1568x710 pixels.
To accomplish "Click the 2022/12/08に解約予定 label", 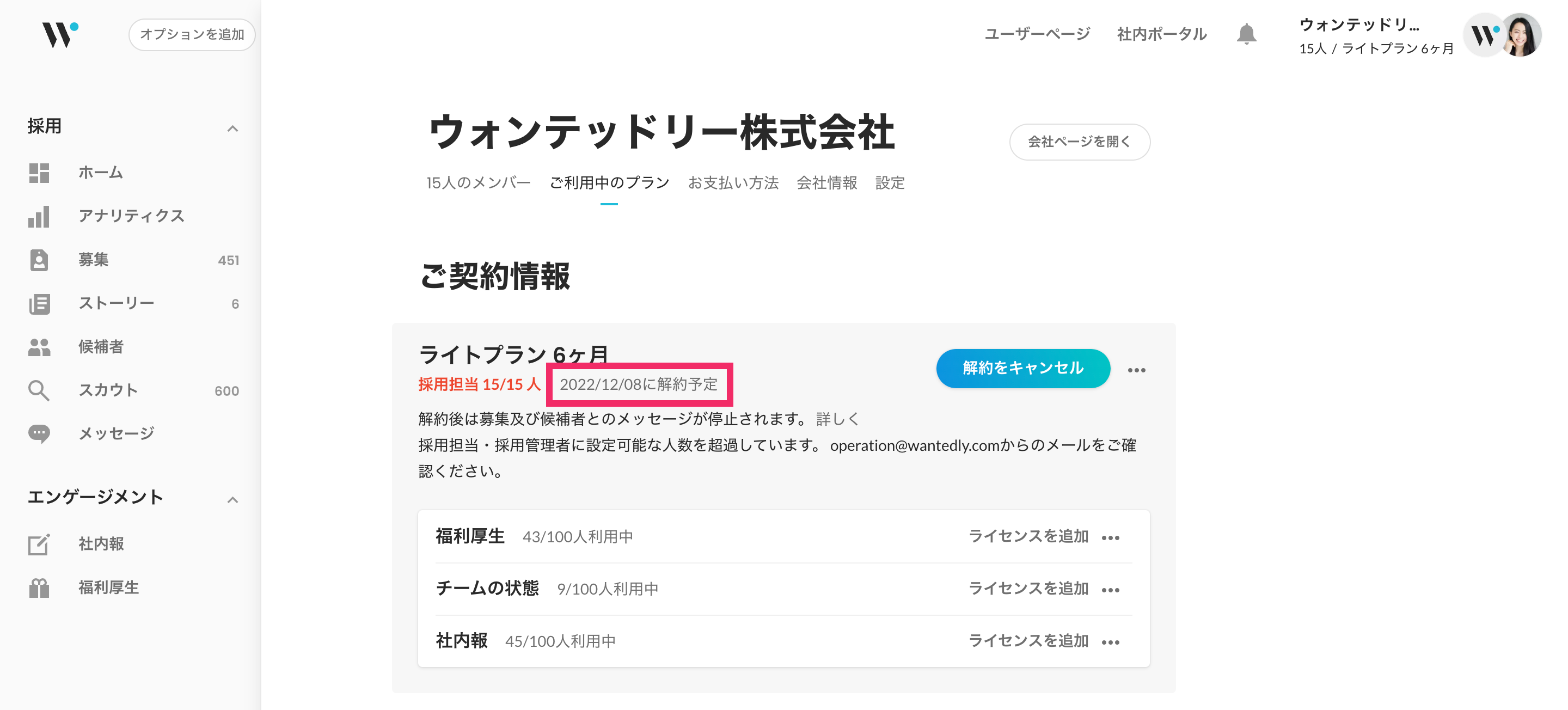I will tap(639, 384).
